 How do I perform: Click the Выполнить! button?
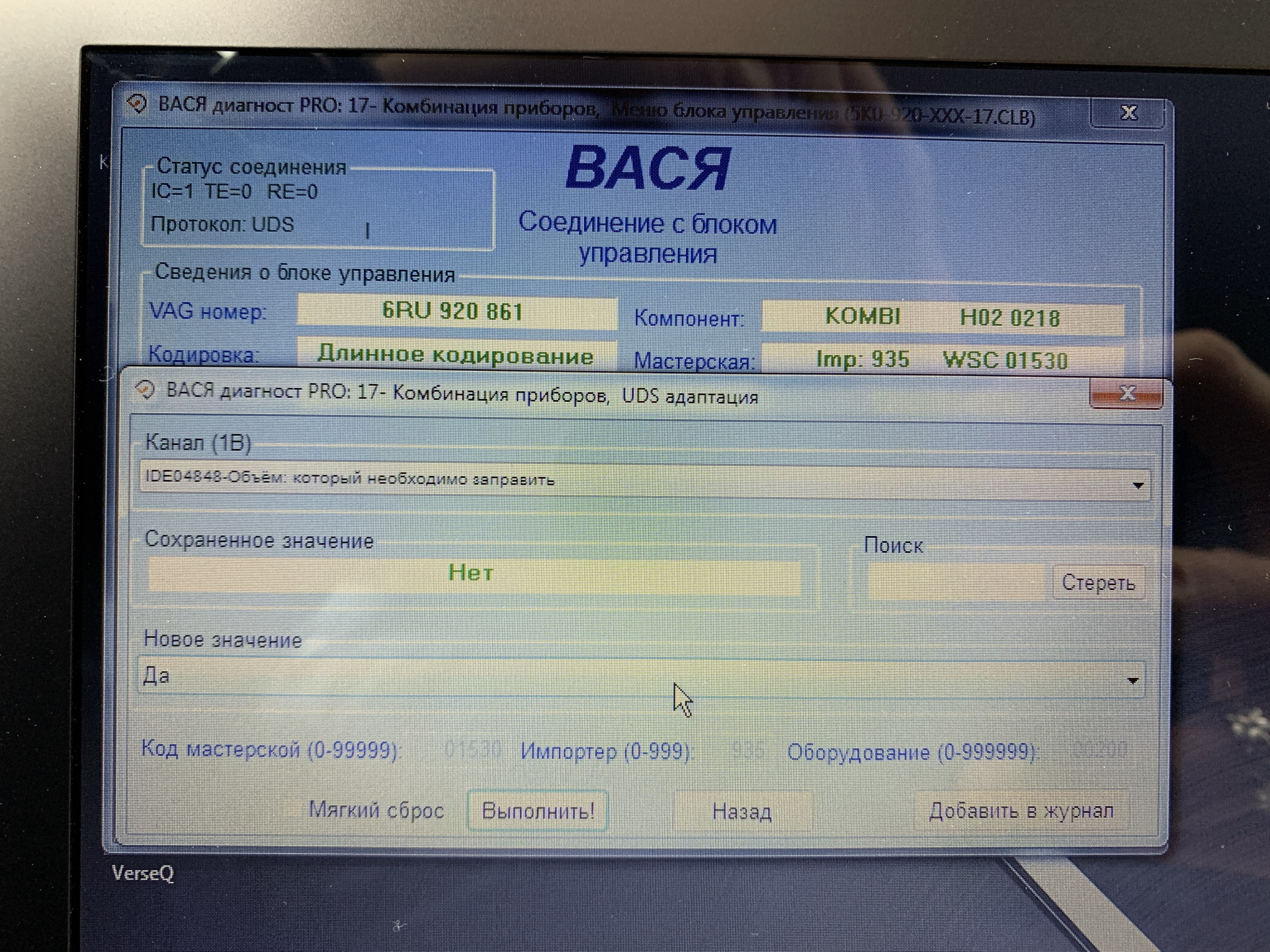tap(538, 811)
